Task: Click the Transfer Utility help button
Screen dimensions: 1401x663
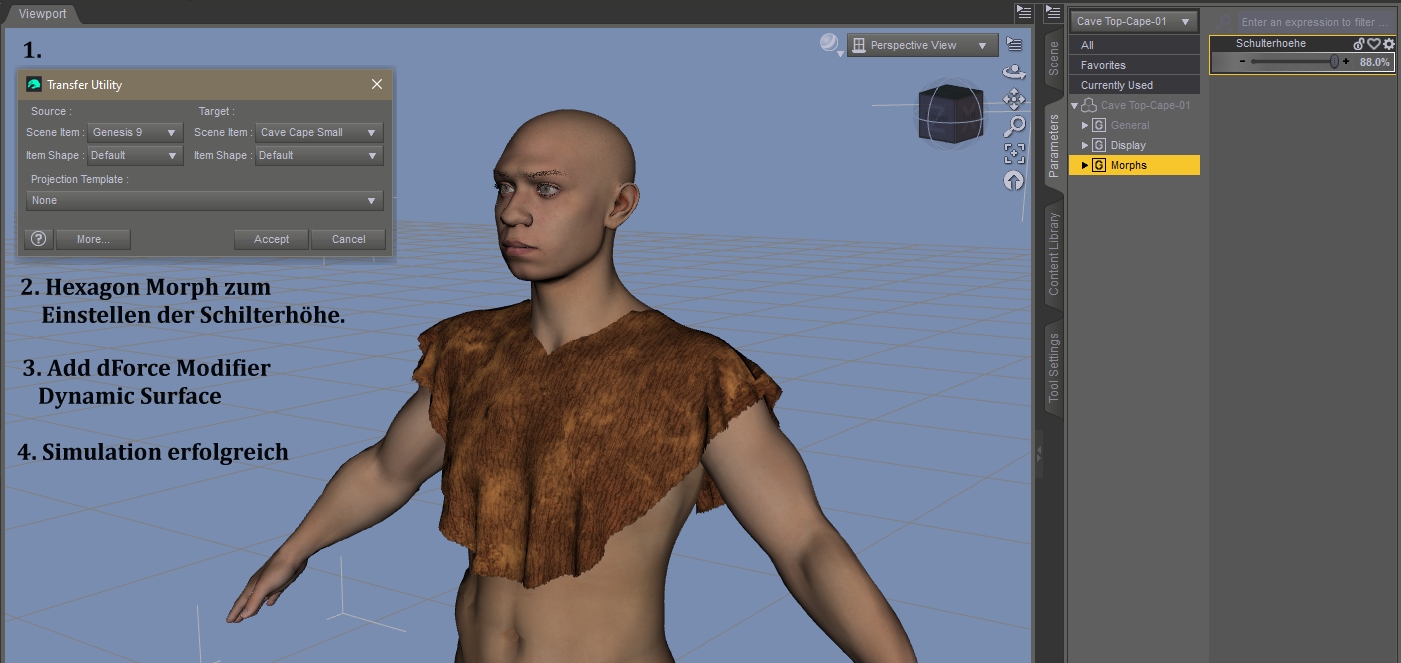Action: pyautogui.click(x=38, y=239)
